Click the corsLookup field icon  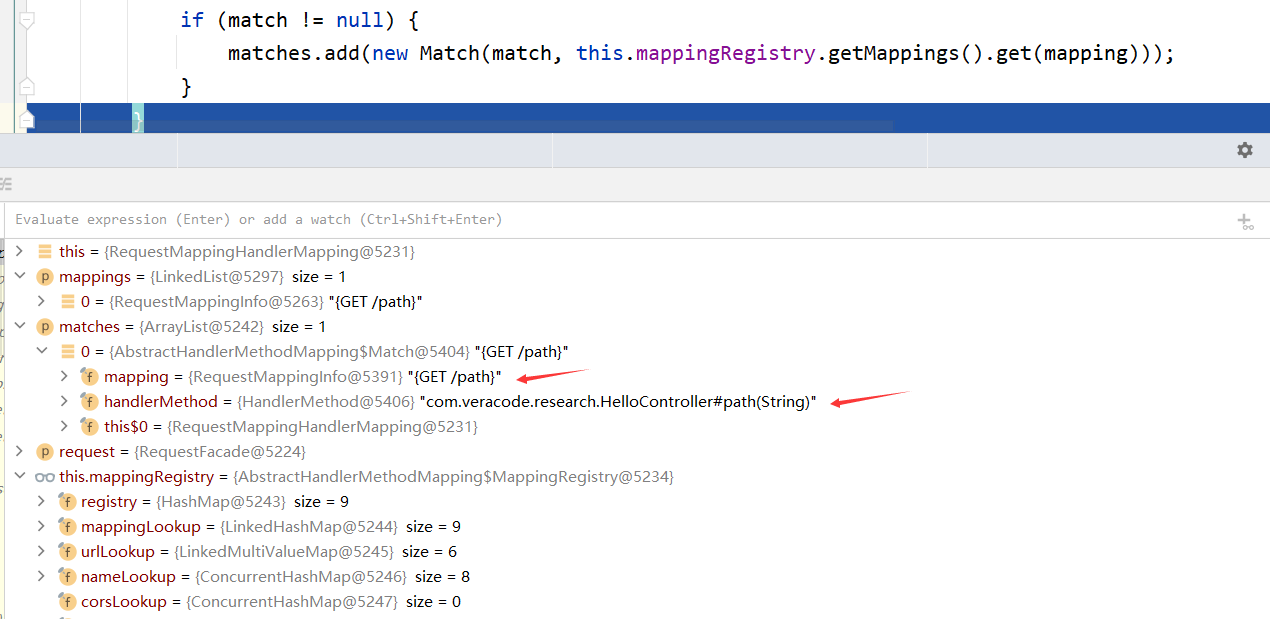67,601
